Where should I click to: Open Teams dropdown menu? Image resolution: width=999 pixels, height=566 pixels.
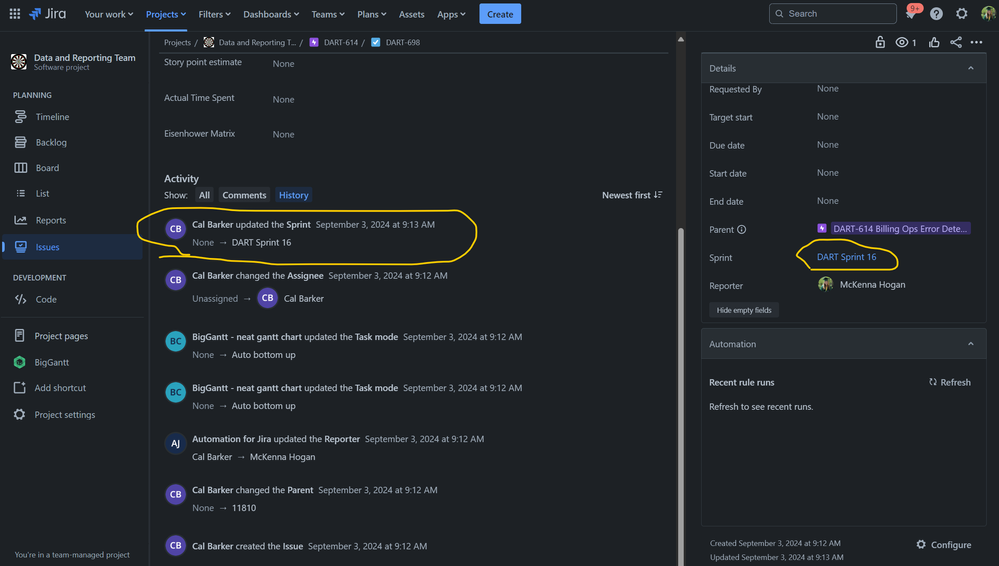pyautogui.click(x=327, y=14)
